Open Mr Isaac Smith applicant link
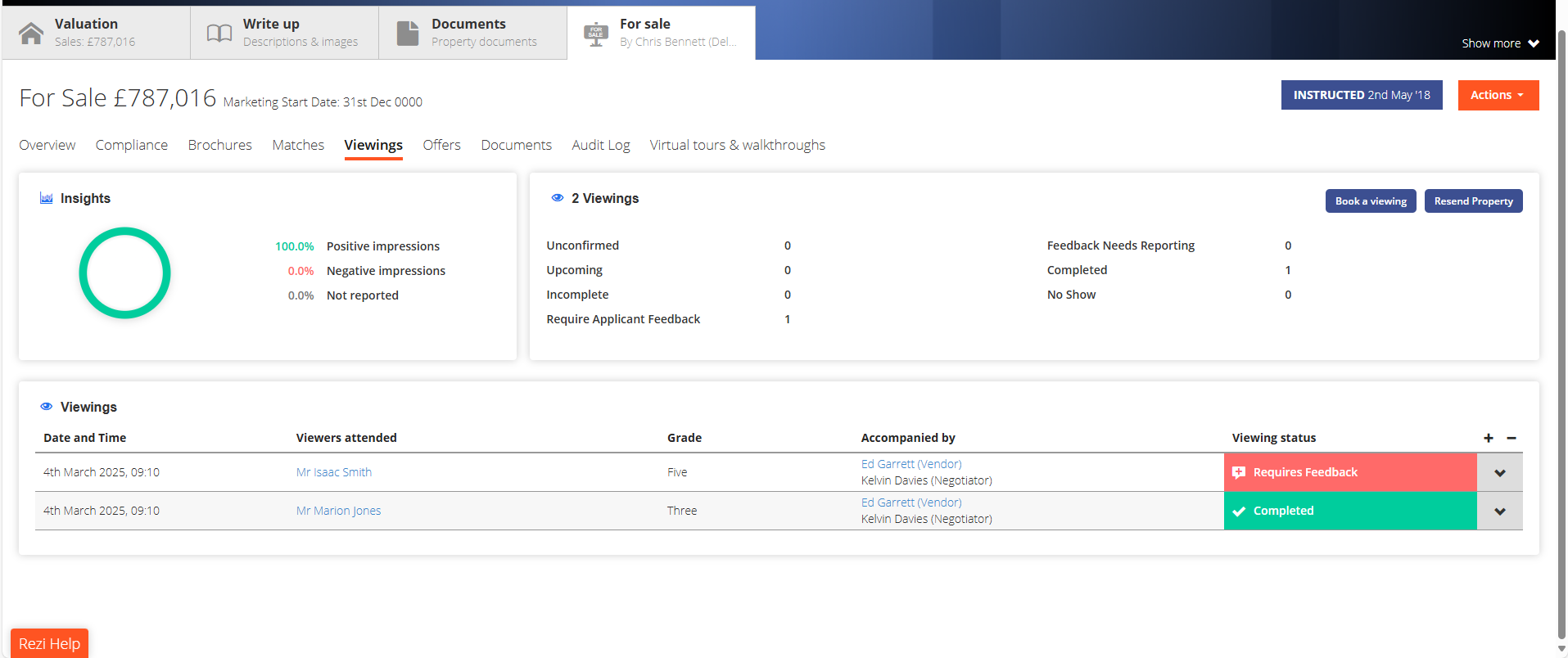 334,472
